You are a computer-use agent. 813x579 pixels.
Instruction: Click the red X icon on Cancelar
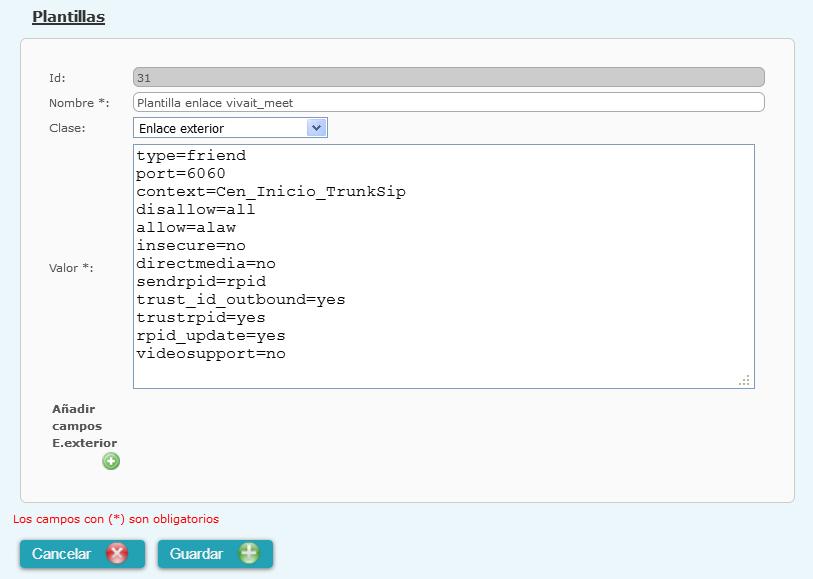pos(117,554)
